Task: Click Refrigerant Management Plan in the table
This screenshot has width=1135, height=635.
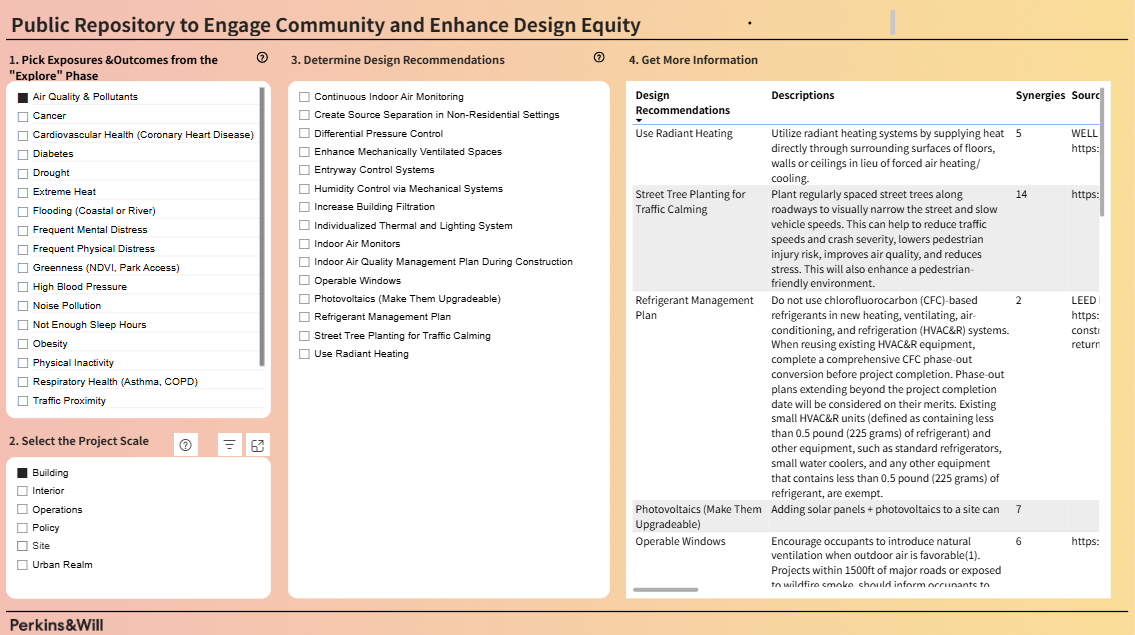Action: coord(694,307)
